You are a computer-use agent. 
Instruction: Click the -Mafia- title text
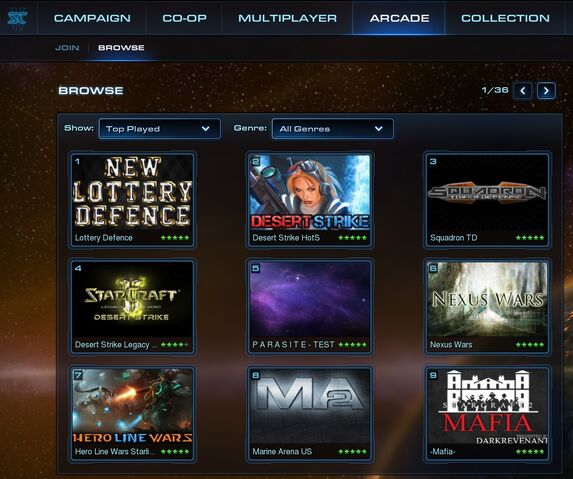(443, 452)
